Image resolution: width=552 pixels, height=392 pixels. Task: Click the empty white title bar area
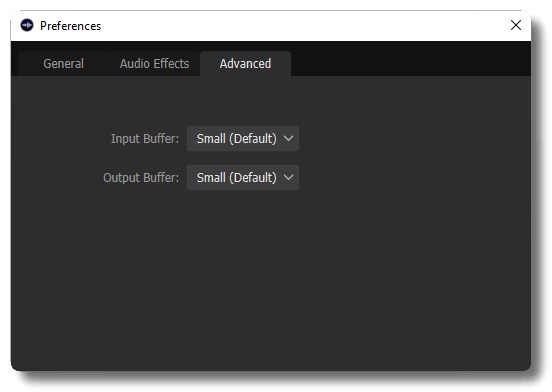[303, 26]
